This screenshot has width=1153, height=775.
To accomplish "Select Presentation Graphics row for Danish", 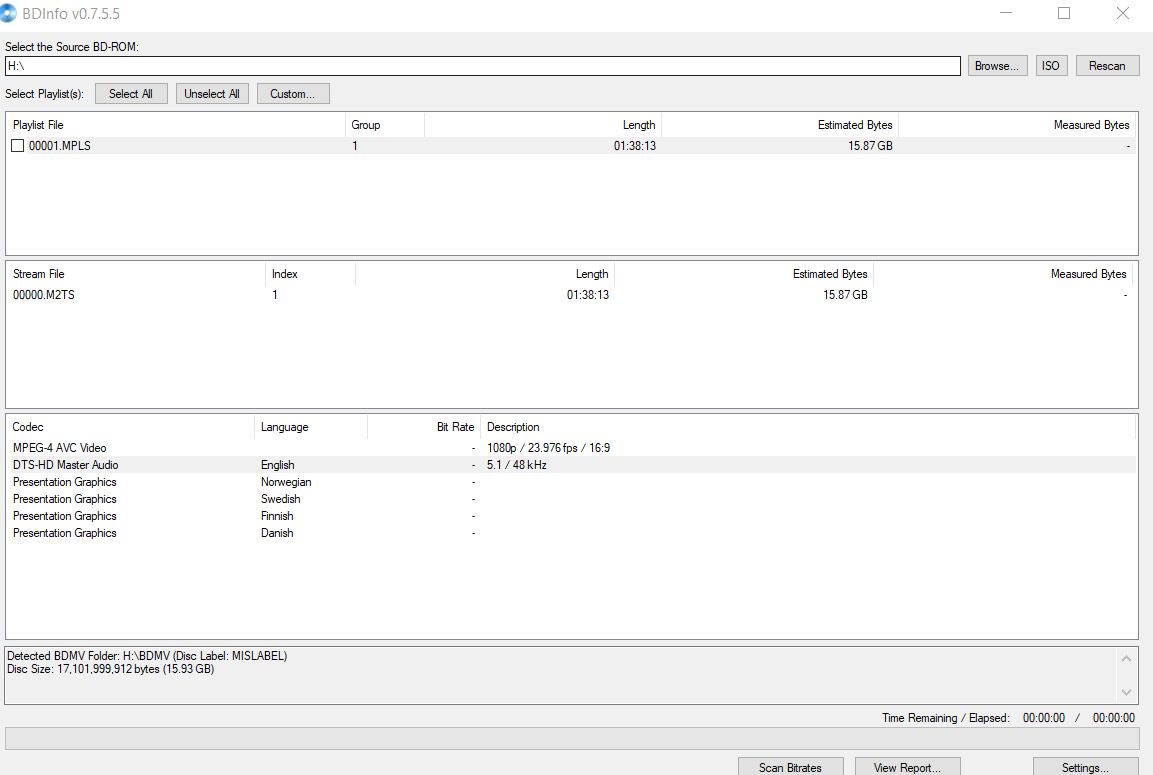I will pos(571,532).
